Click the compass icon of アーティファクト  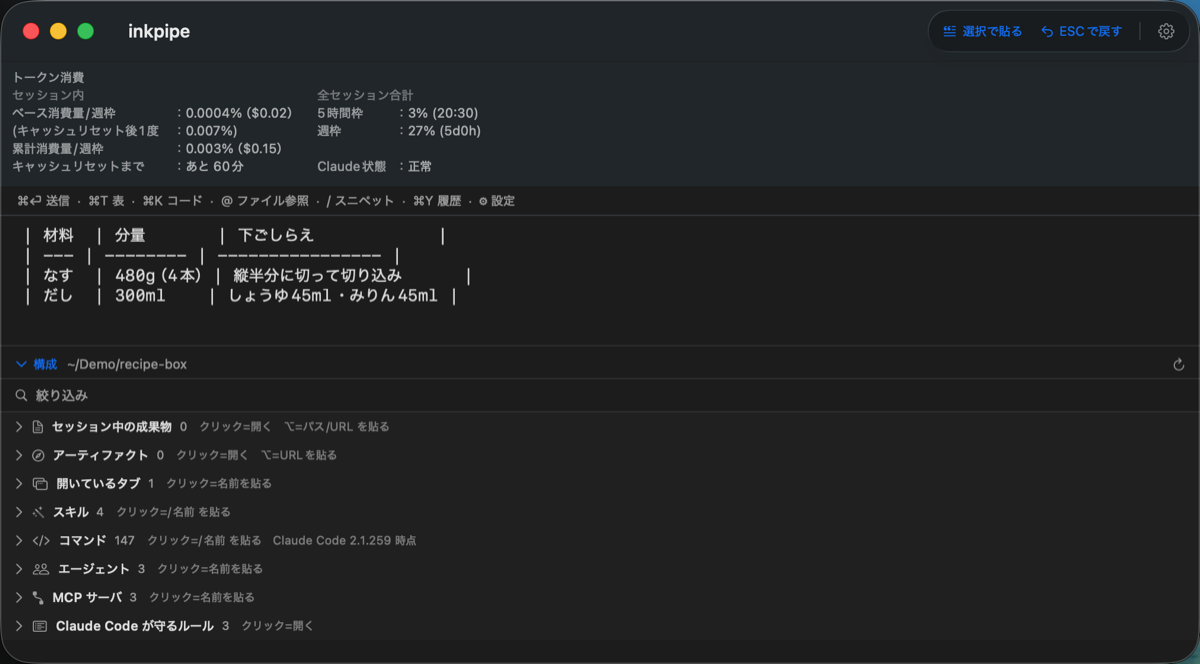[38, 455]
